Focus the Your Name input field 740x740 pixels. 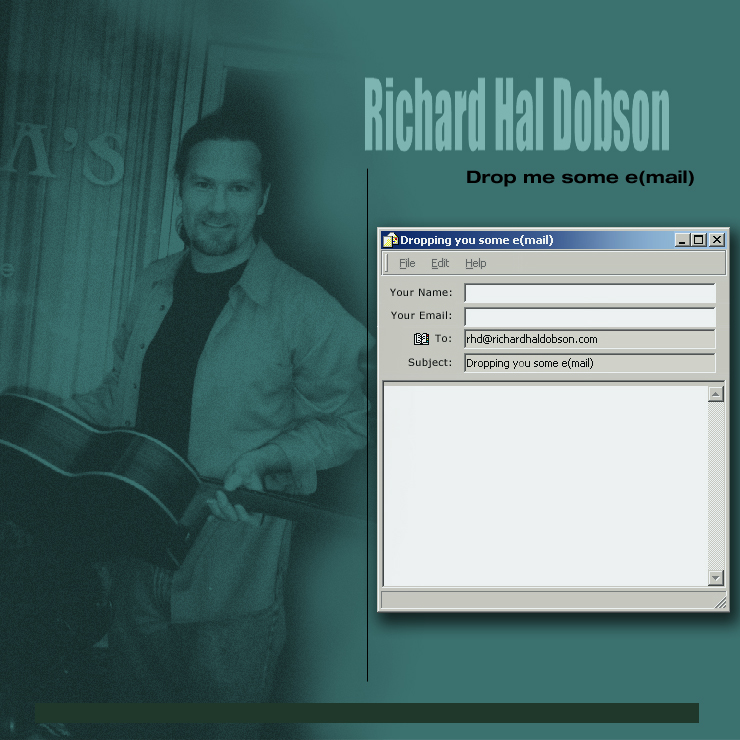(x=590, y=293)
